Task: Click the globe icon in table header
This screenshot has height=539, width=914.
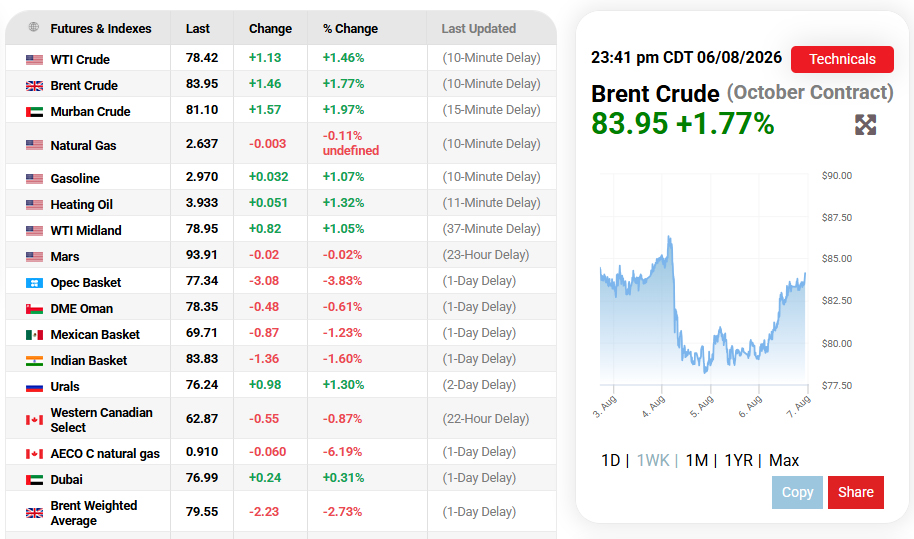Action: 34,27
